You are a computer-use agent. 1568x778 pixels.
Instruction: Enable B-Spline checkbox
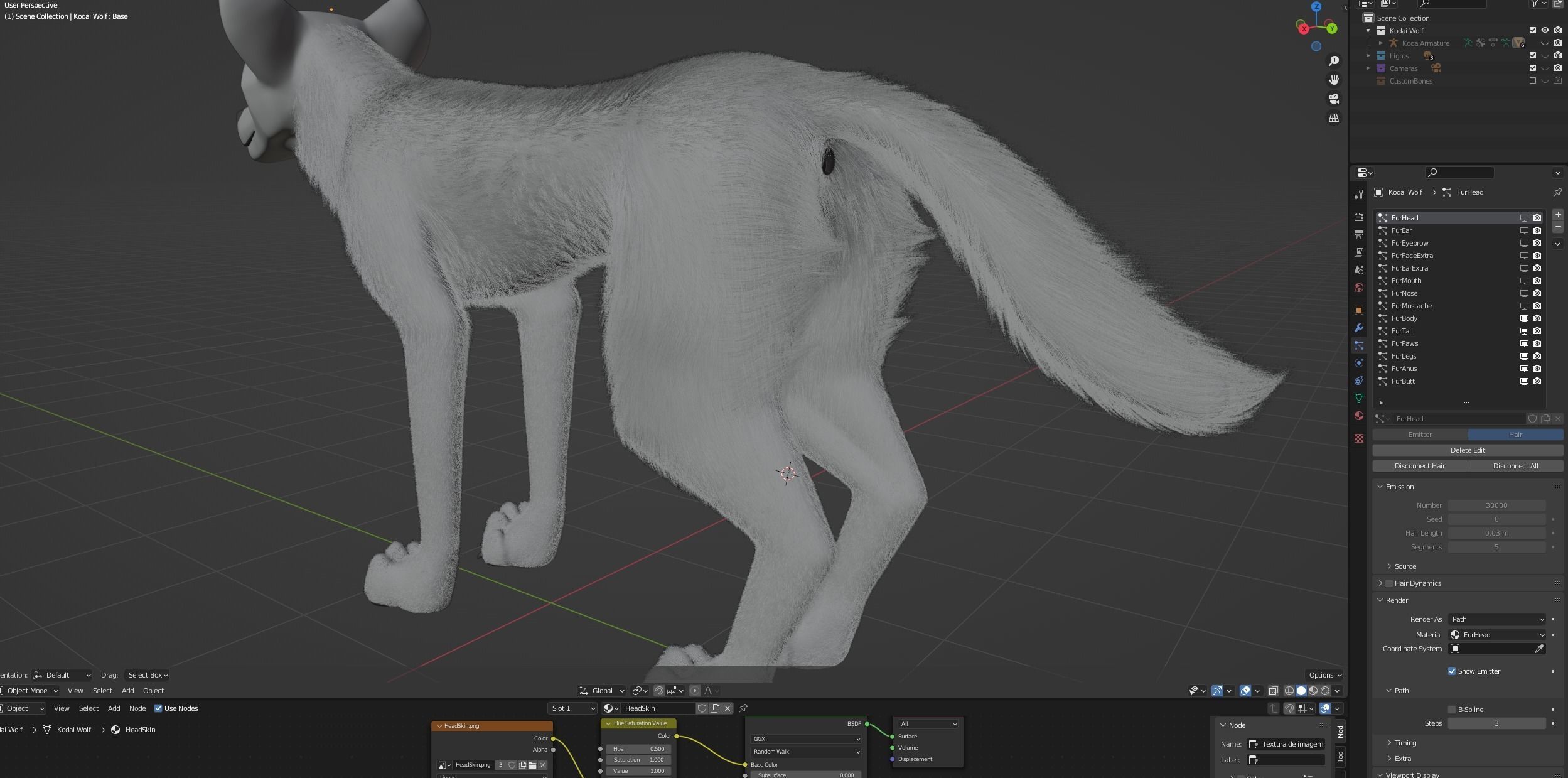point(1452,710)
